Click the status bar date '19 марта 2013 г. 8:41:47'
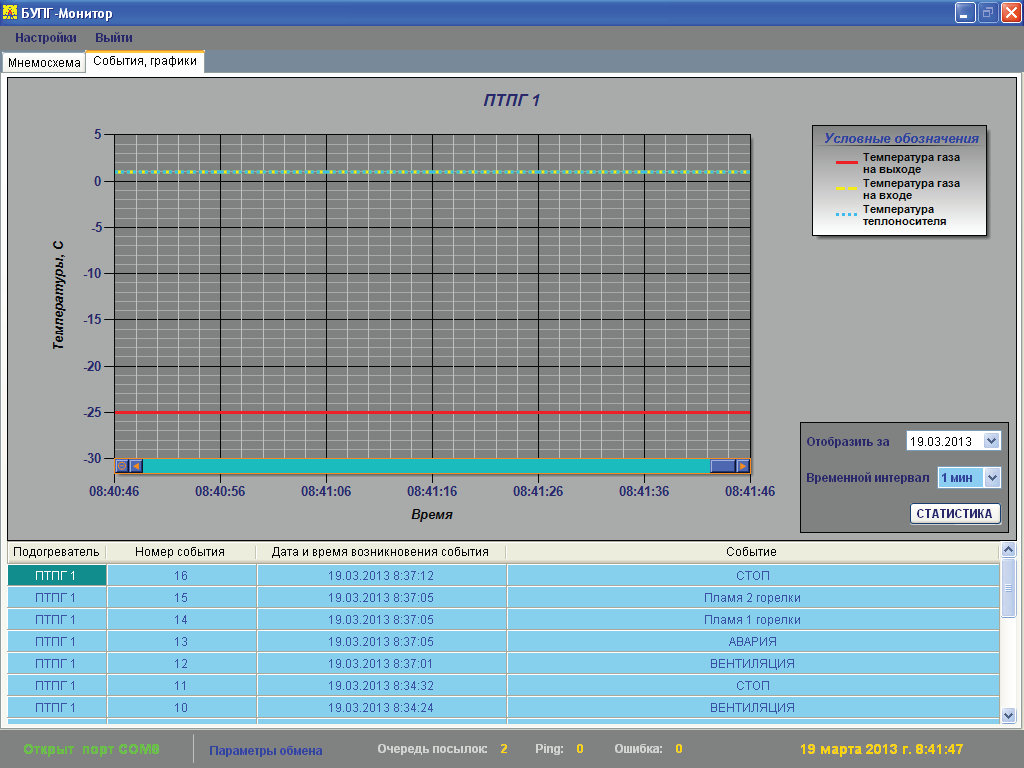The height and width of the screenshot is (768, 1024). tap(882, 749)
